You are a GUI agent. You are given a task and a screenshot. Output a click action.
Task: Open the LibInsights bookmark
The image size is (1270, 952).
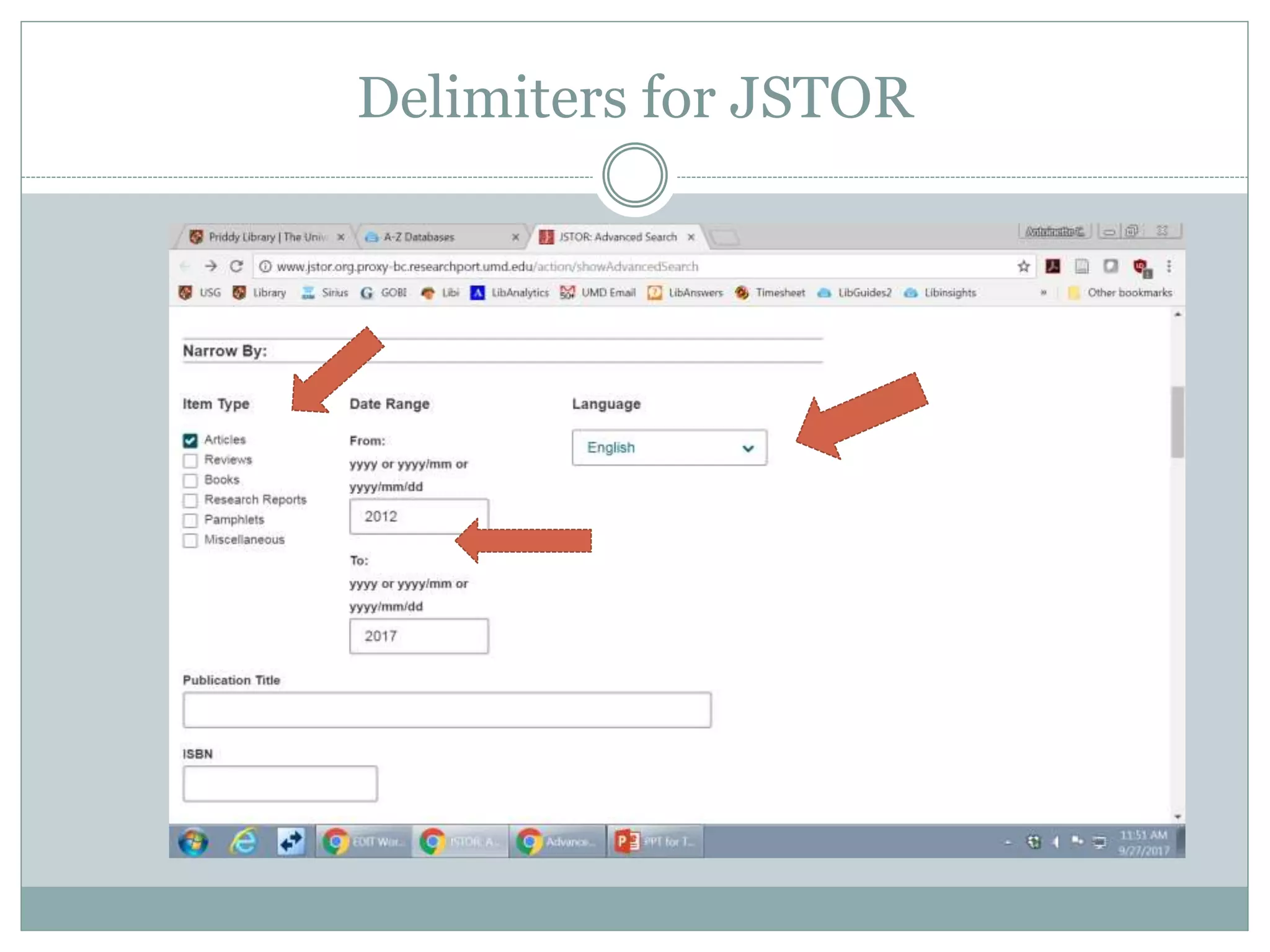[x=940, y=293]
